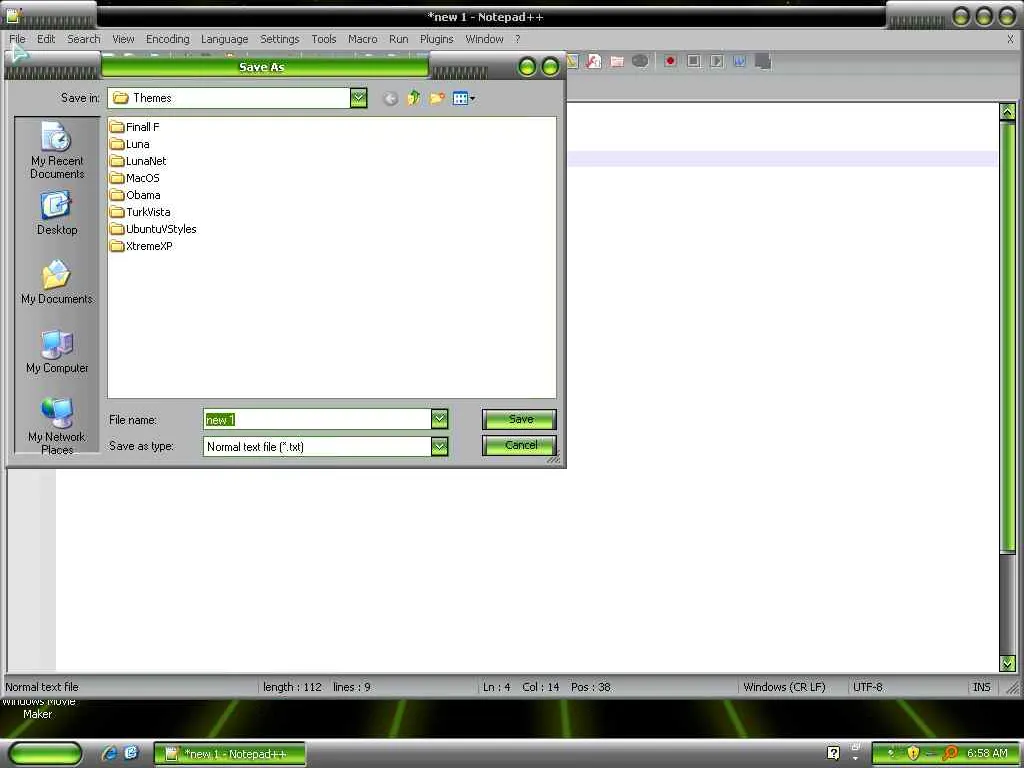Open the Macro menu
Screen dimensions: 1024x768
[x=362, y=39]
